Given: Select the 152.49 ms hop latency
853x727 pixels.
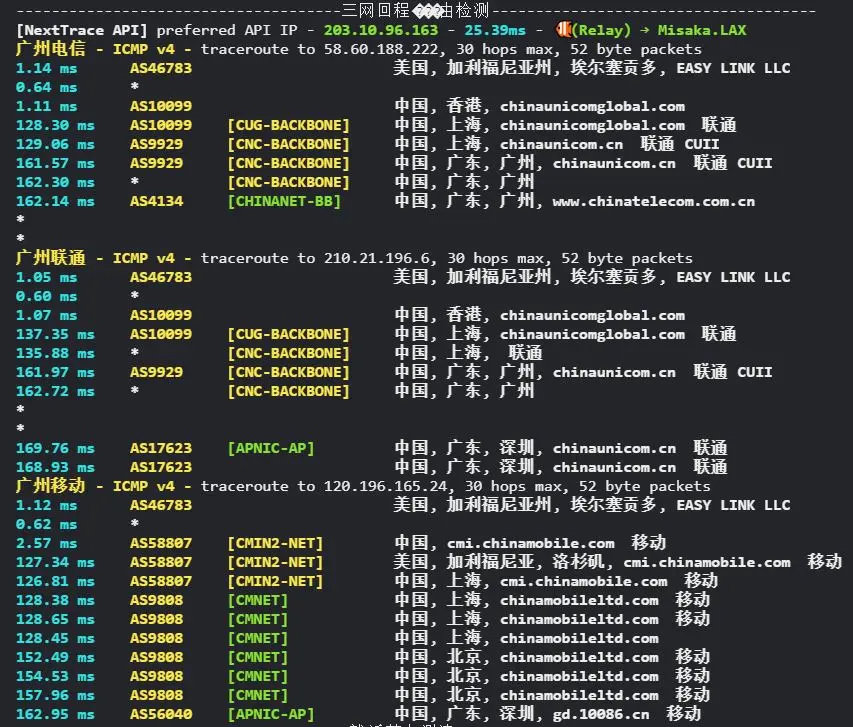Looking at the screenshot, I should coord(55,657).
